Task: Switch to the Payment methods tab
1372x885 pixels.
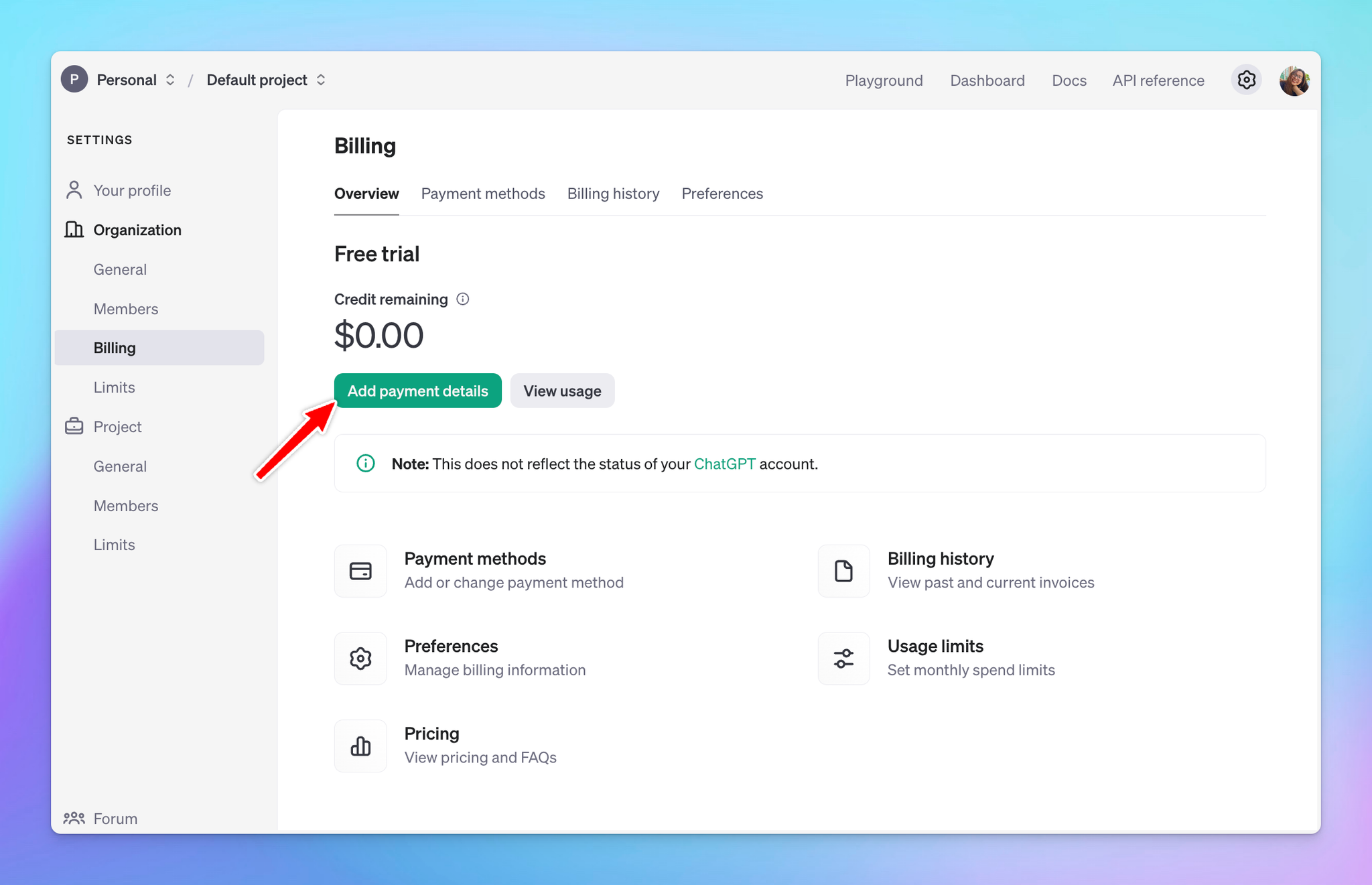Action: (x=483, y=194)
